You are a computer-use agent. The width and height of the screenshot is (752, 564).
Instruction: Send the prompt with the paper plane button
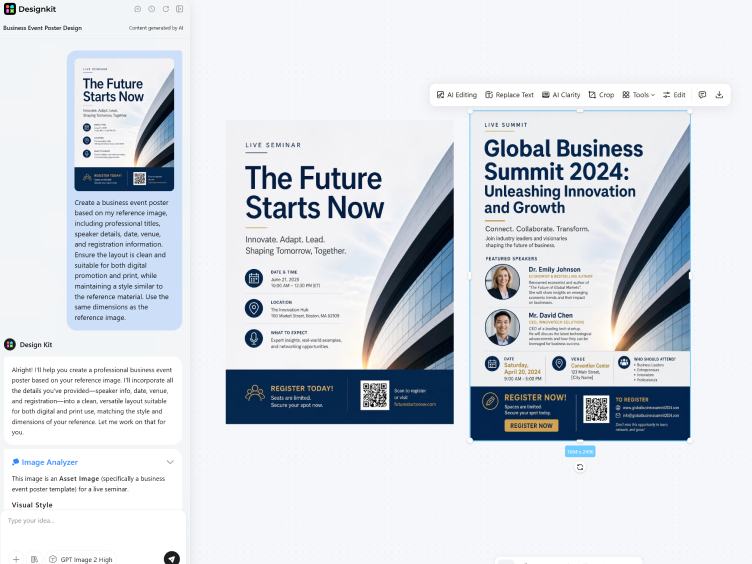172,558
